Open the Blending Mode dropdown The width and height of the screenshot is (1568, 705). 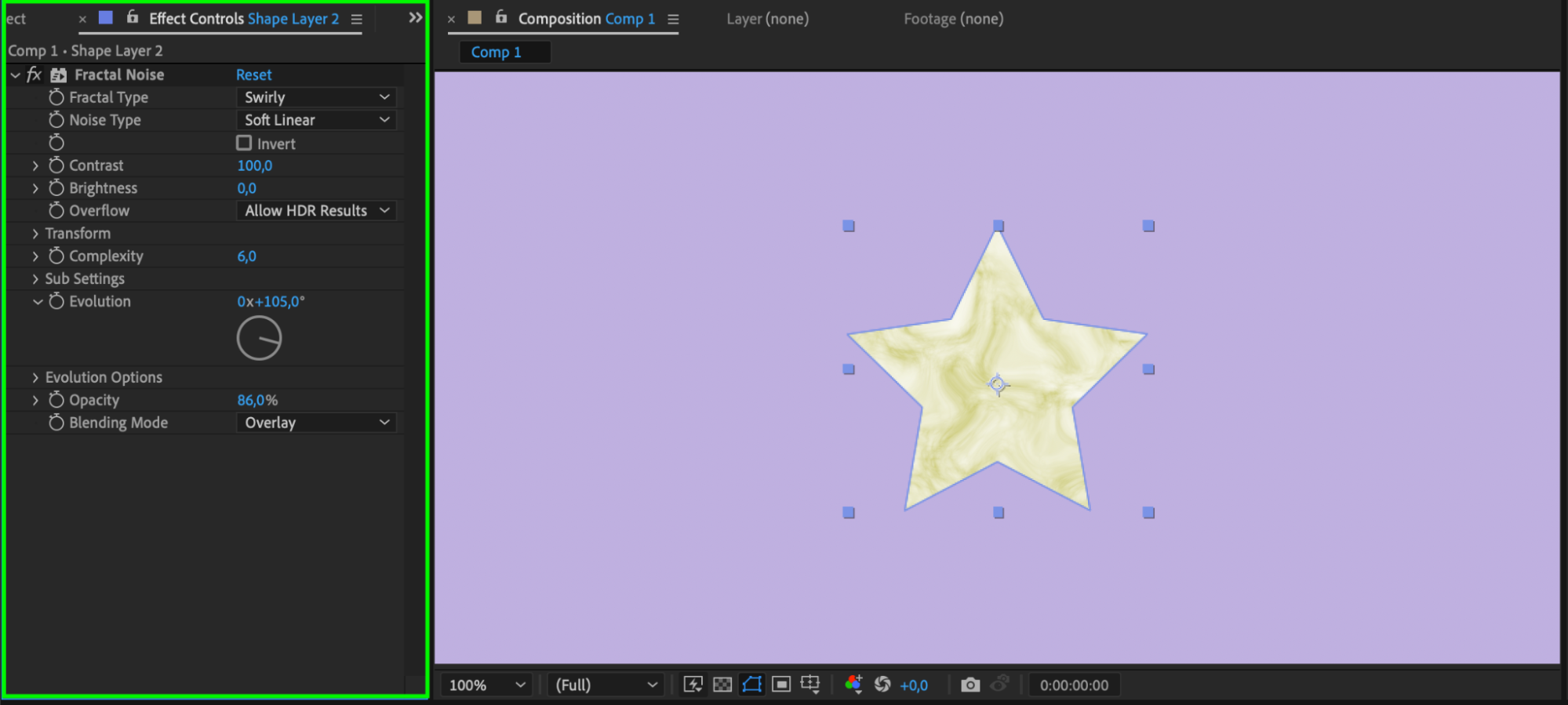pos(316,423)
